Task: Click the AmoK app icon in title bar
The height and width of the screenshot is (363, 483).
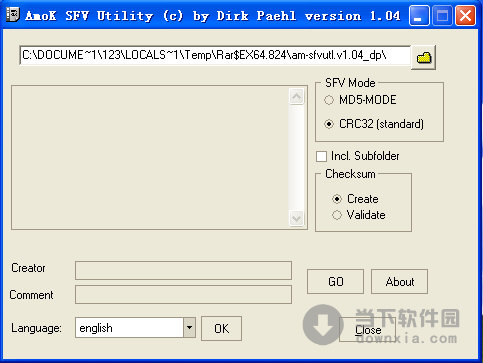Action: (13, 15)
